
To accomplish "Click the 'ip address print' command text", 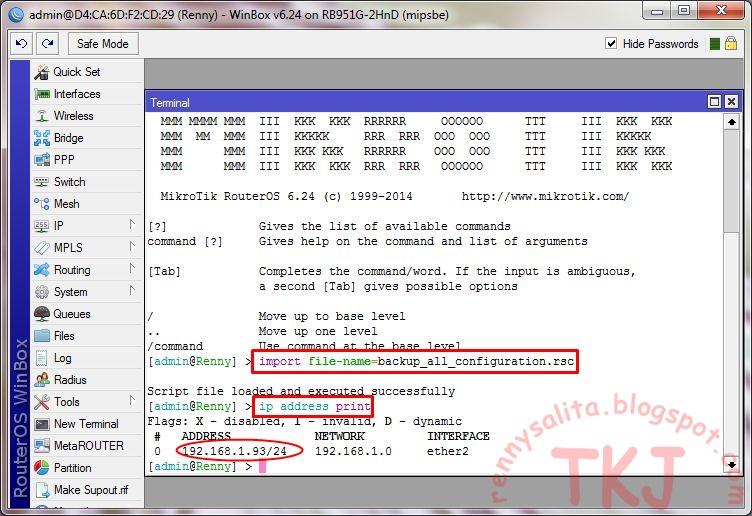I will tap(315, 406).
